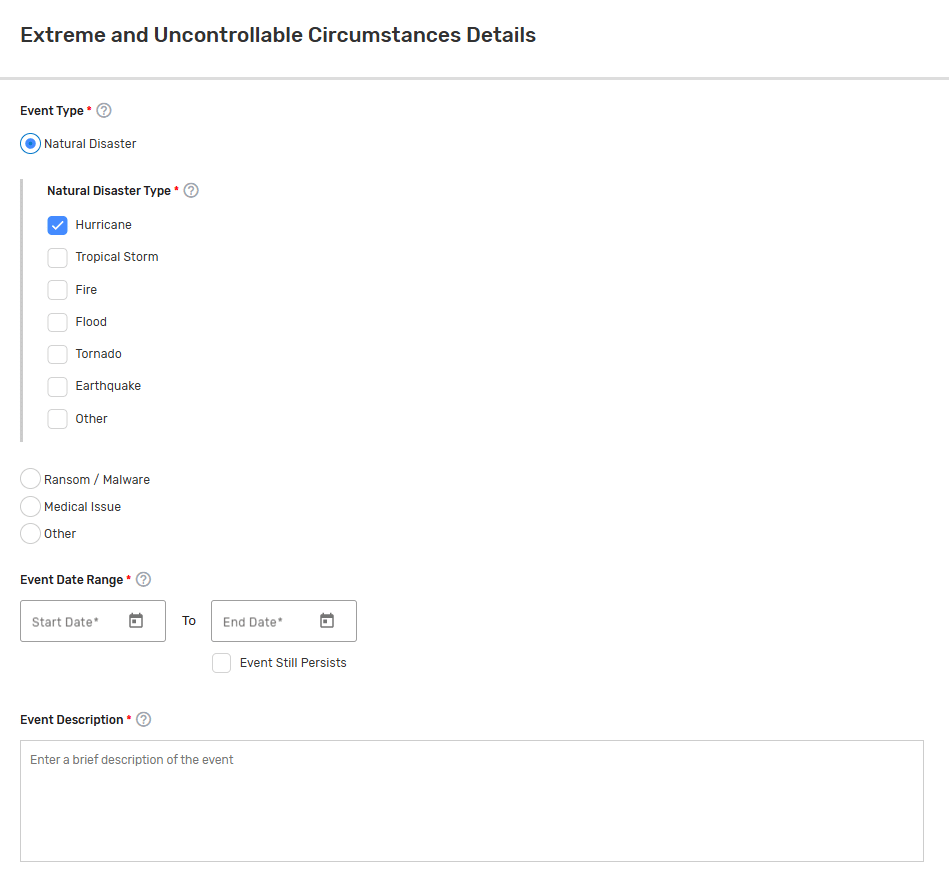Screen dimensions: 949x871
Task: Open the End Date calendar picker
Action: tap(327, 621)
